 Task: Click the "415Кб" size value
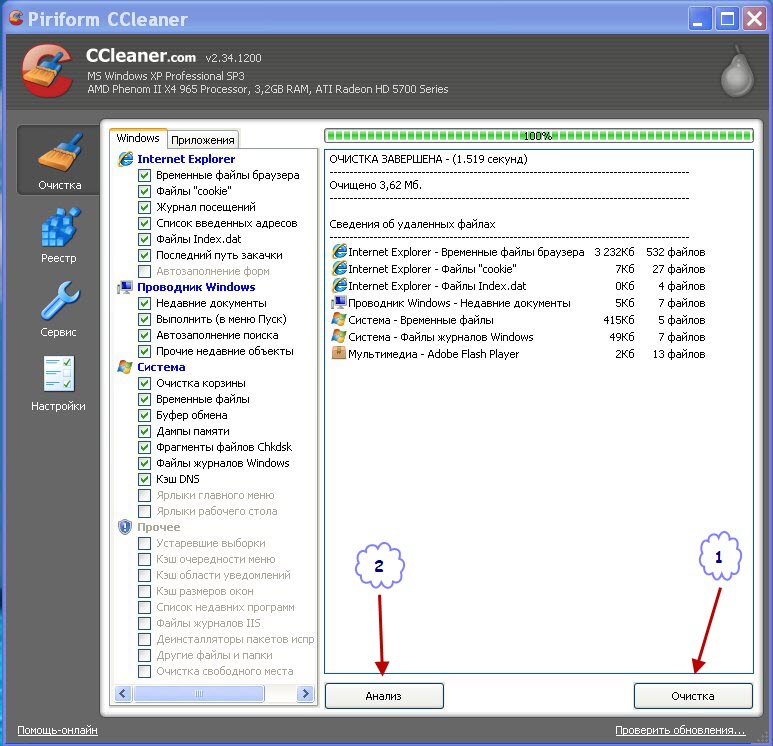point(619,320)
